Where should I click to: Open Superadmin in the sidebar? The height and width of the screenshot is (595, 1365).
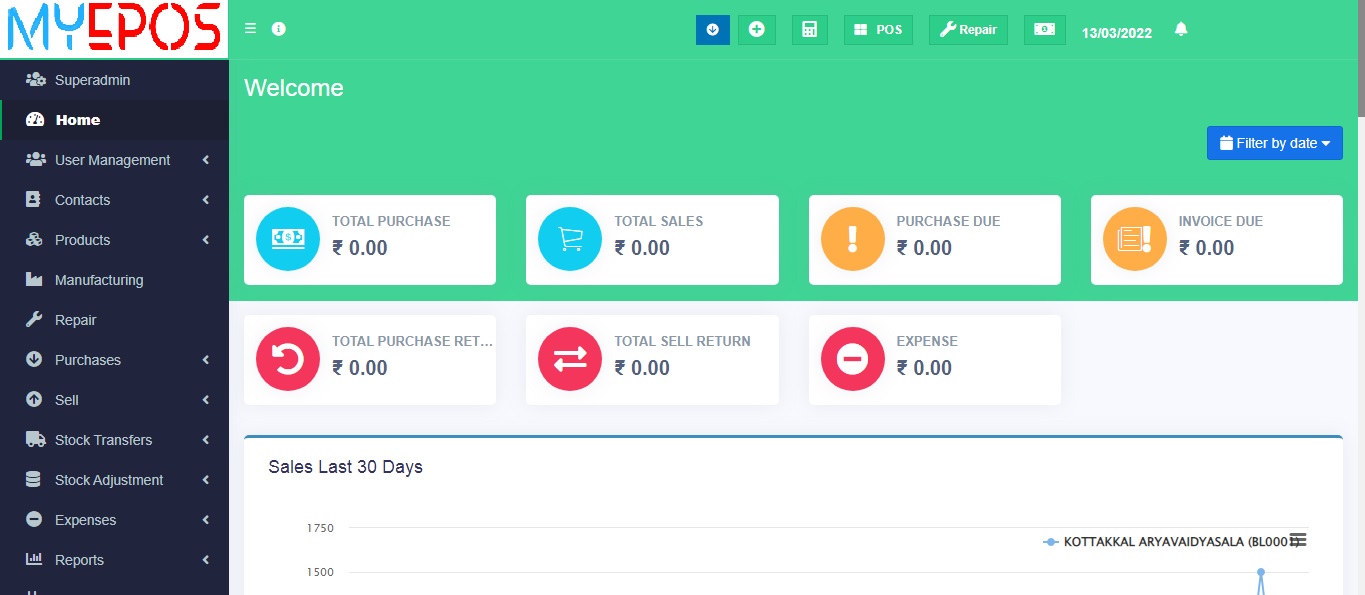114,80
